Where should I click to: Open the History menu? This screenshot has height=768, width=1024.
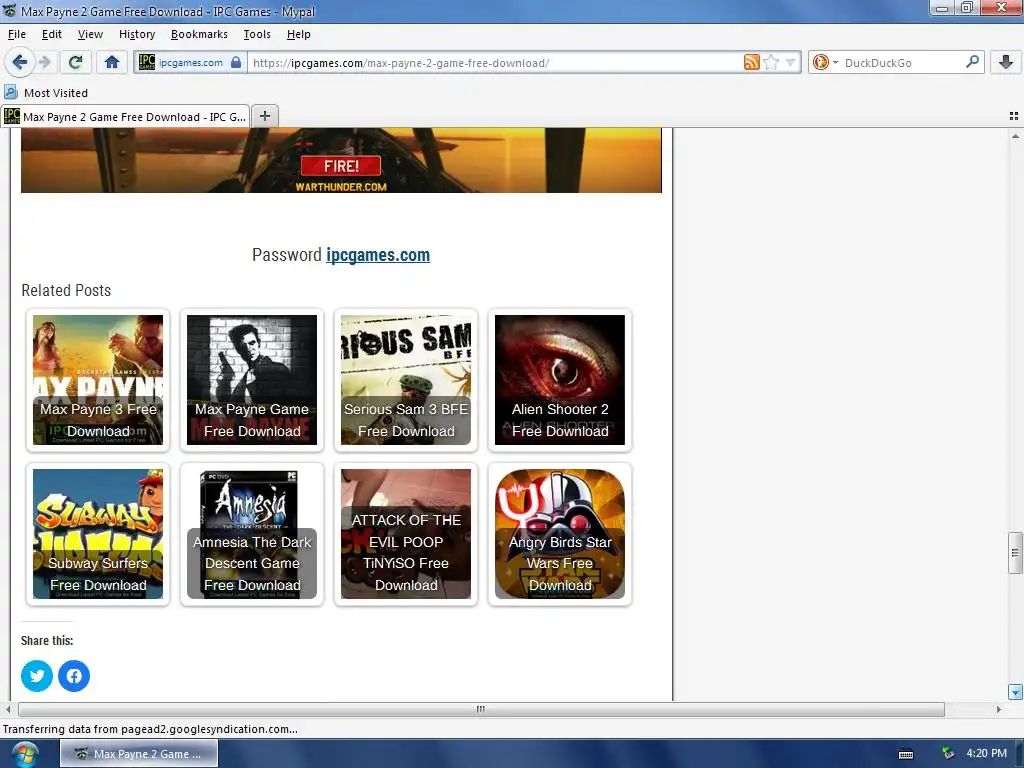[137, 34]
